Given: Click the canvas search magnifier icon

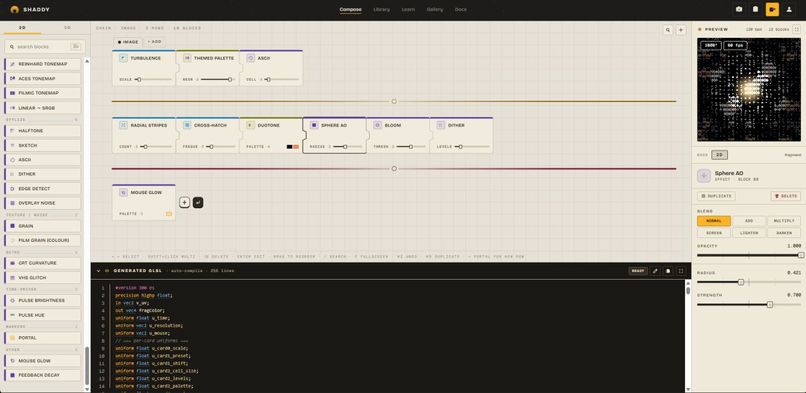Looking at the screenshot, I should 668,30.
